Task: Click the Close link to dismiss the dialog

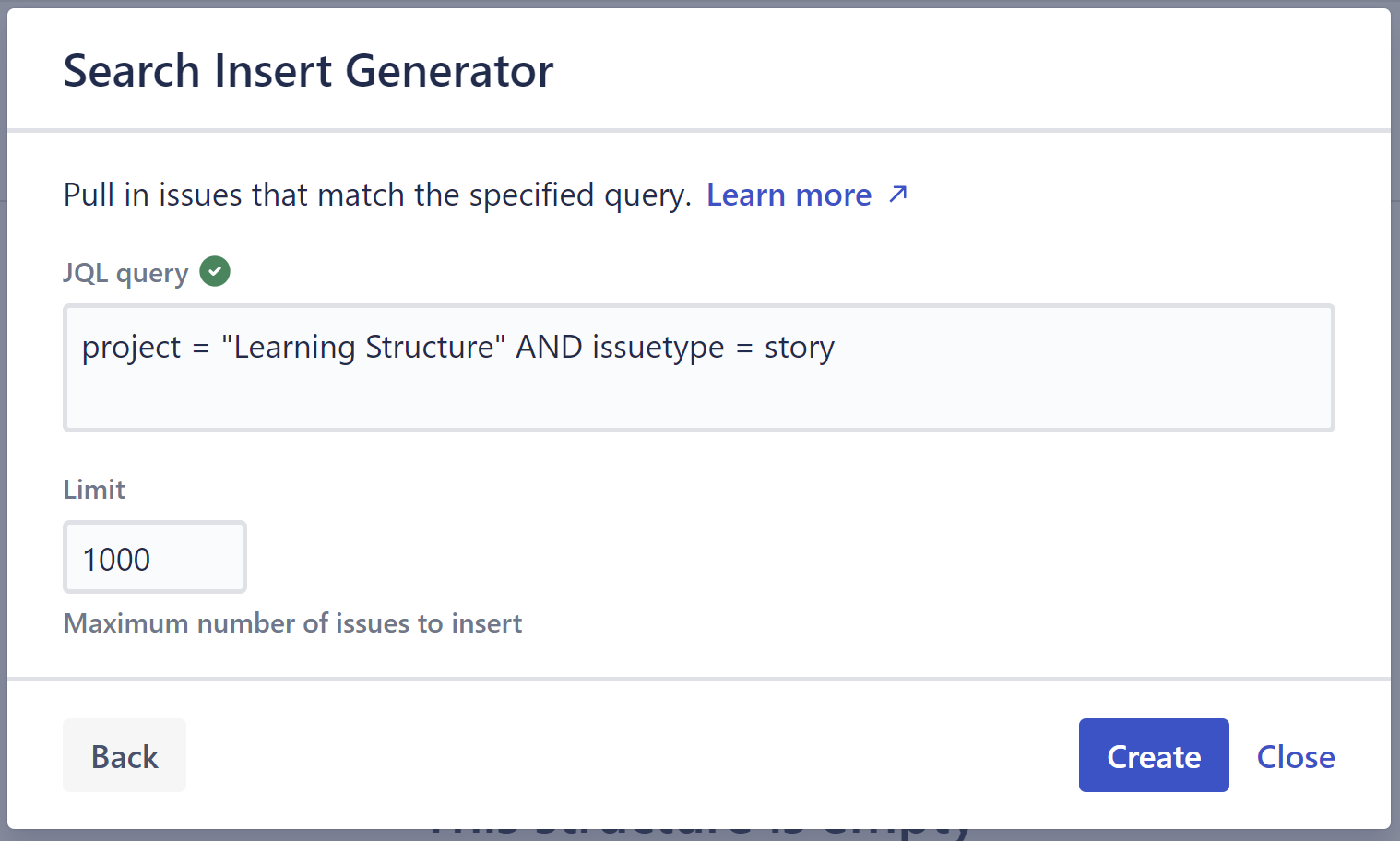Action: pos(1296,756)
